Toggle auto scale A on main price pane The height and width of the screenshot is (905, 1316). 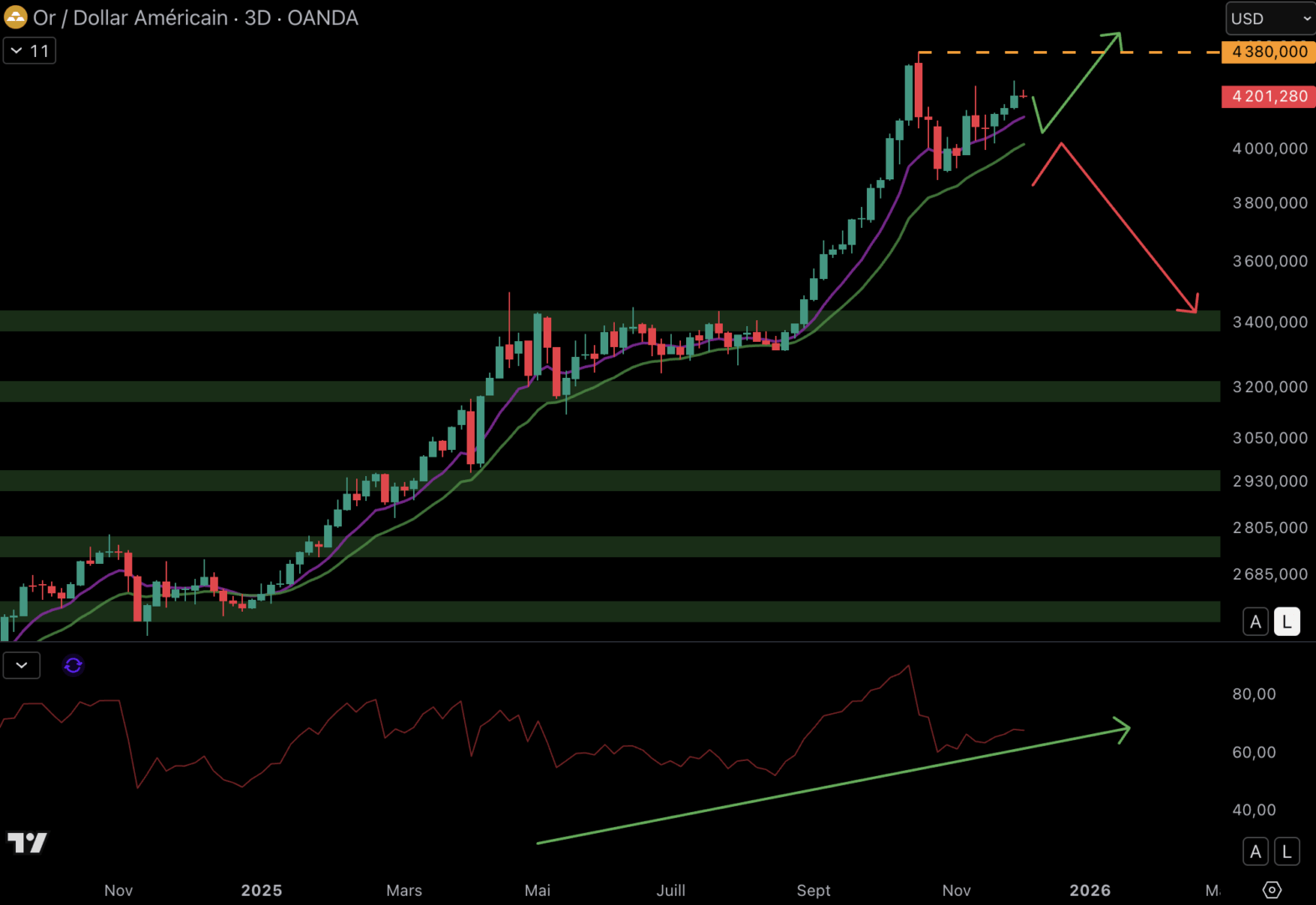(1255, 622)
